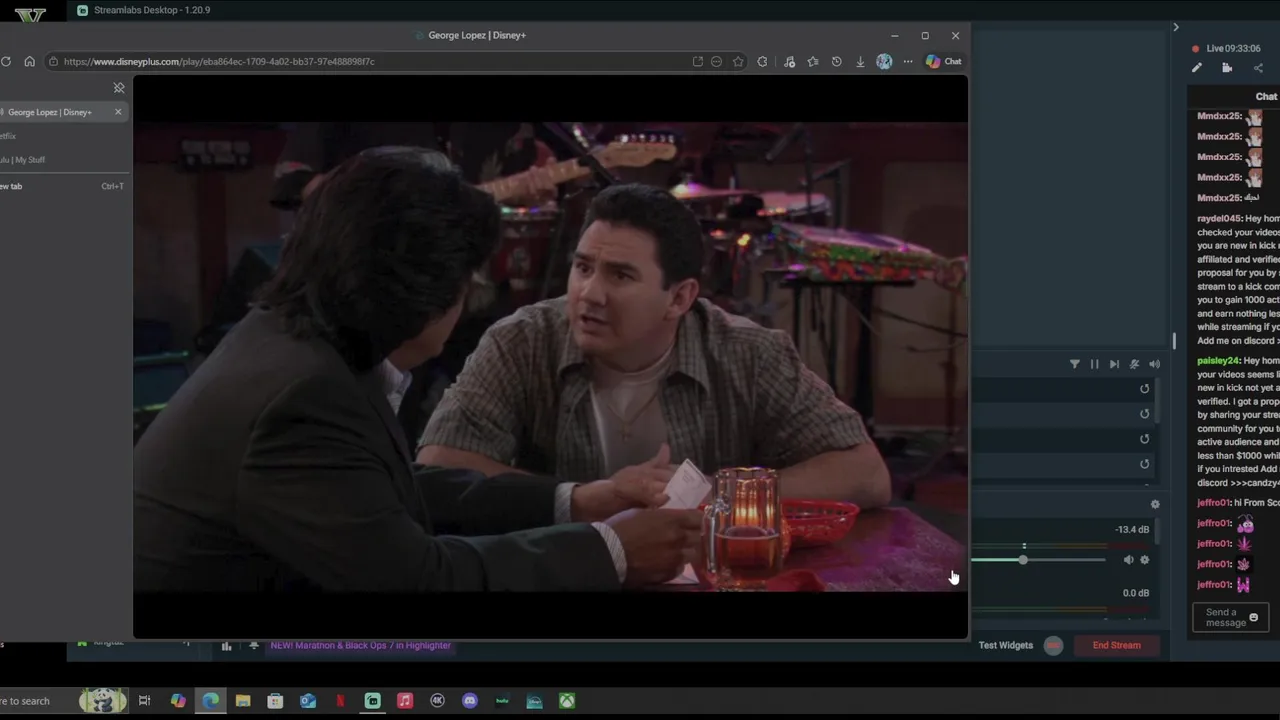Switch to the Netflix vertical tab
Screen dimensions: 1280x720
8,136
